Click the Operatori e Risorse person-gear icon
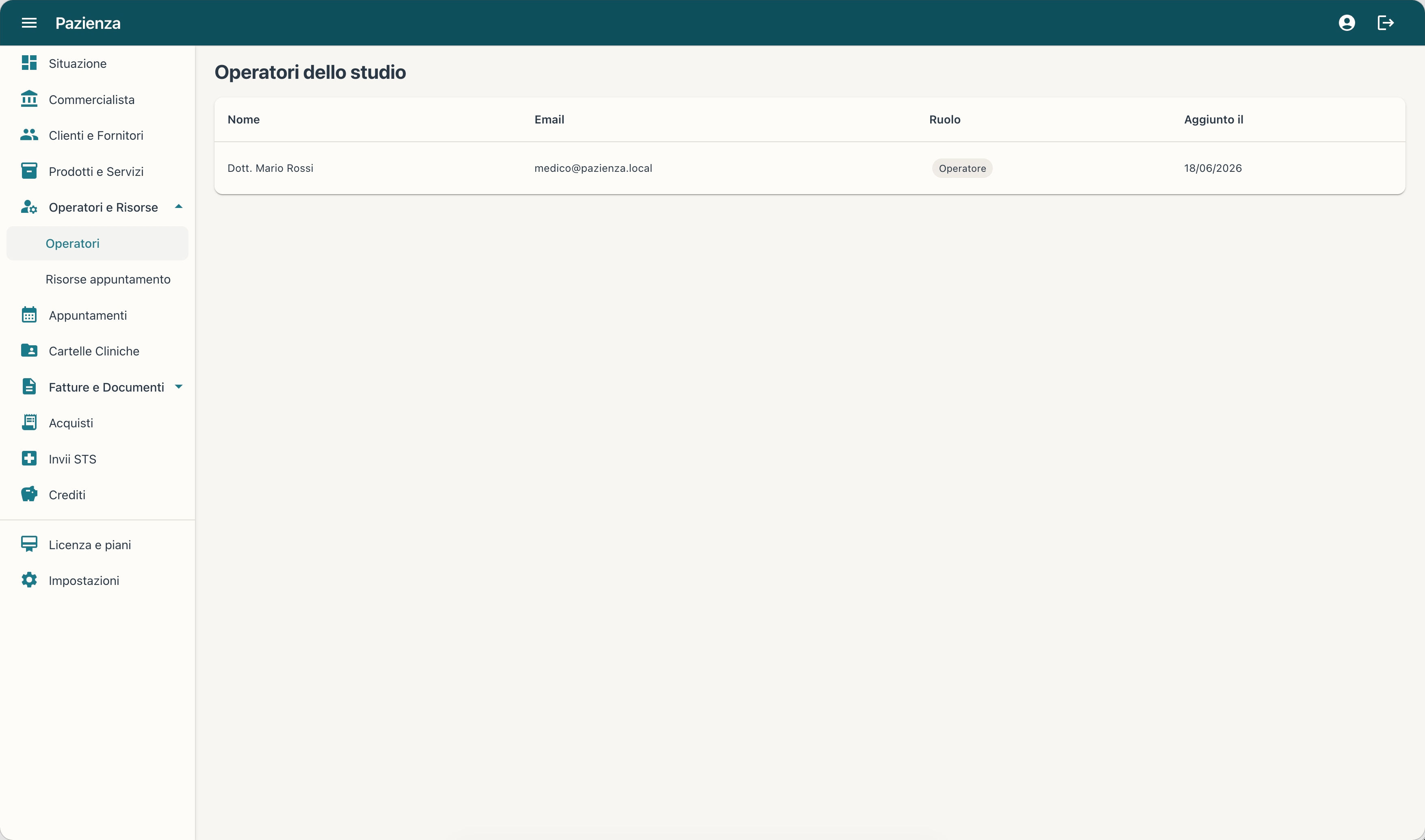The height and width of the screenshot is (840, 1425). click(x=29, y=207)
